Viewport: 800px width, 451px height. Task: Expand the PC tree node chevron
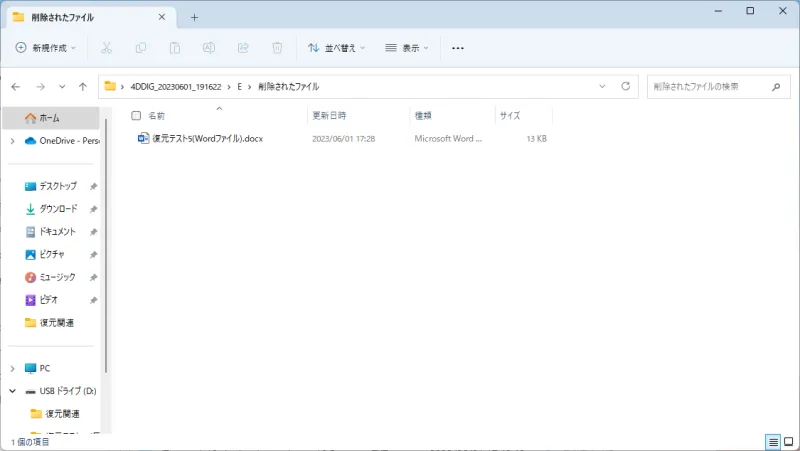tap(13, 368)
